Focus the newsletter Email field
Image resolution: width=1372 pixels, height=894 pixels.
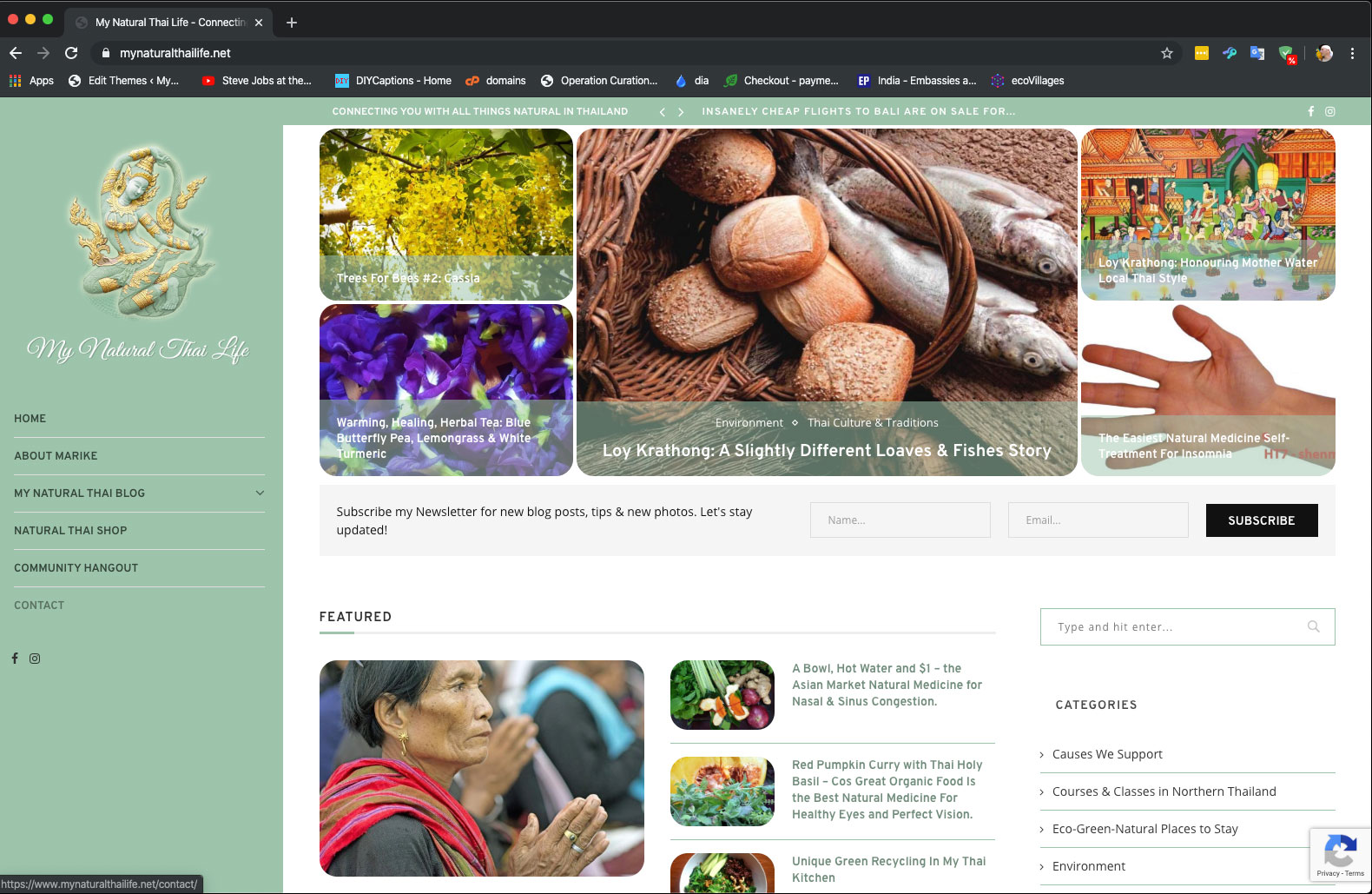pos(1098,520)
